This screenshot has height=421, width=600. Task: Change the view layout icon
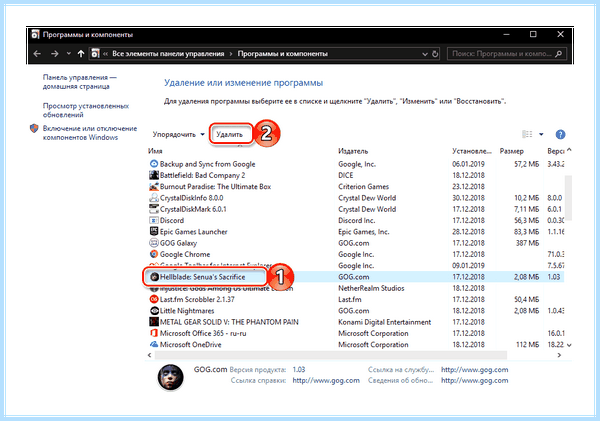click(x=527, y=134)
